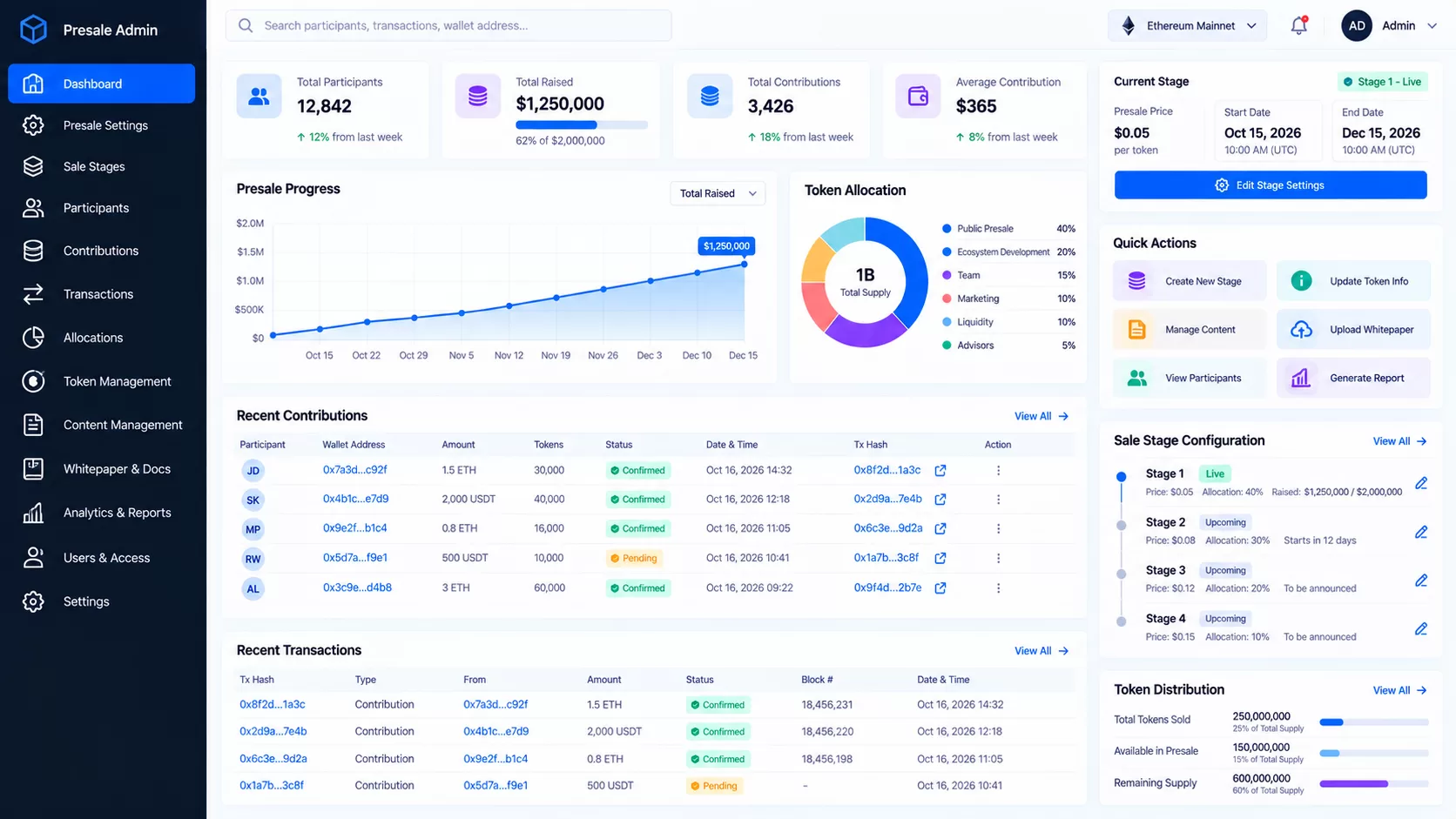The image size is (1456, 819).
Task: Open row actions menu for participant JD
Action: point(998,471)
